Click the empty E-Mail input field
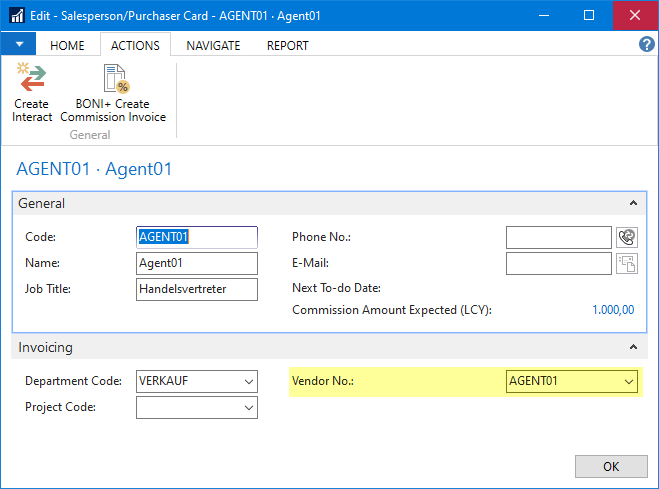This screenshot has height=489, width=659. click(559, 263)
